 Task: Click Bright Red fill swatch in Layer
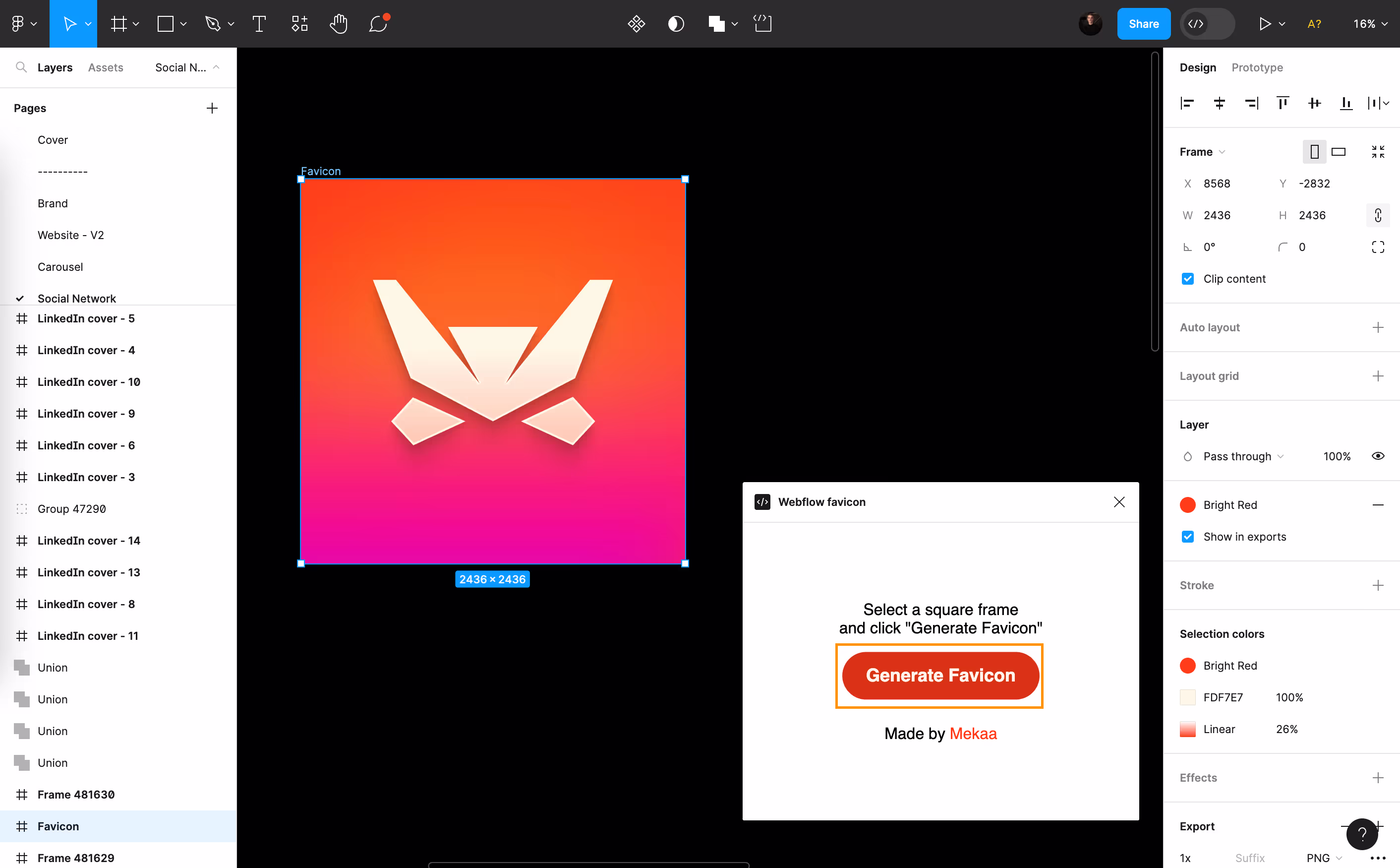1188,504
